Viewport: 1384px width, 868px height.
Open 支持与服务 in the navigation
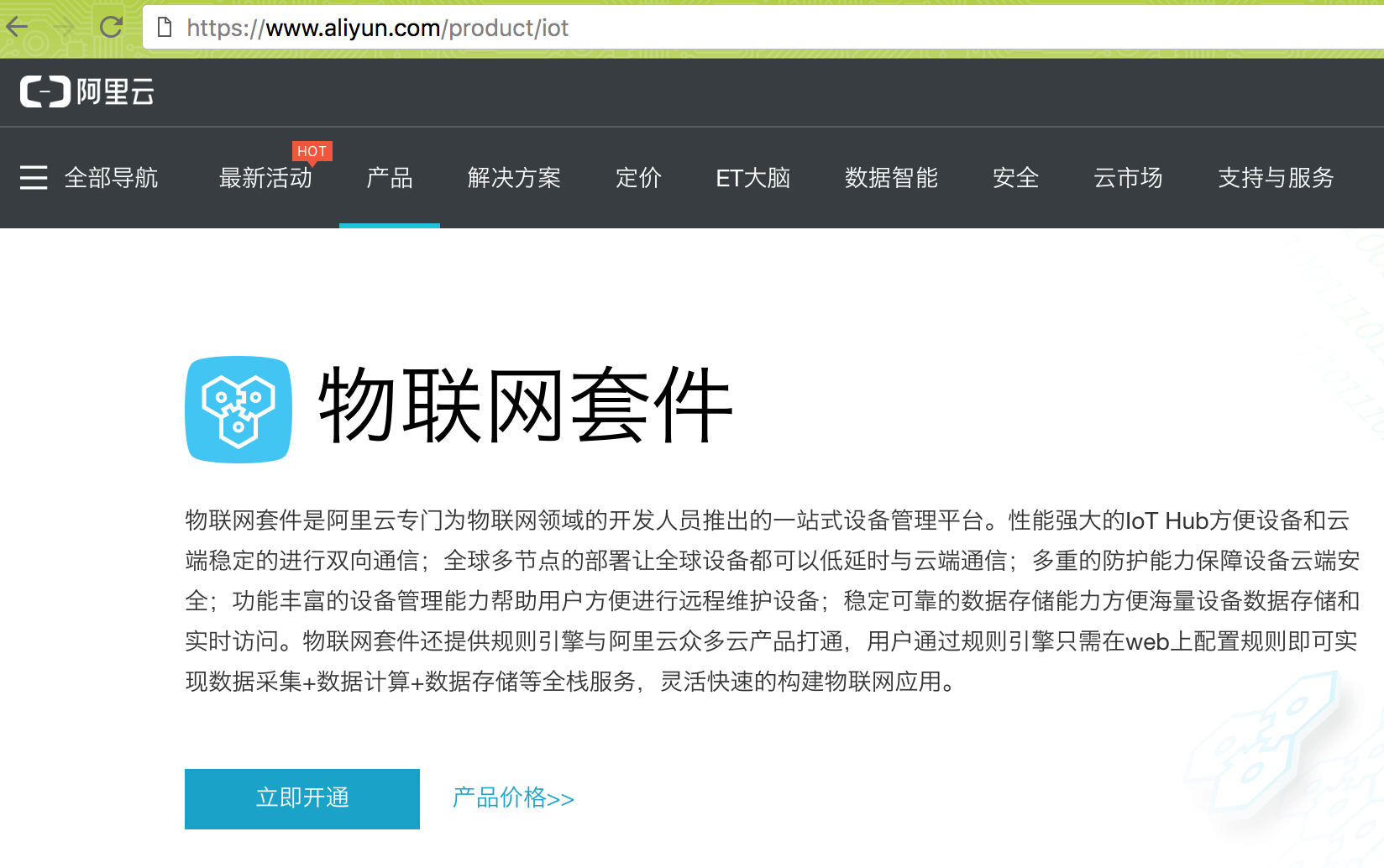(1275, 178)
